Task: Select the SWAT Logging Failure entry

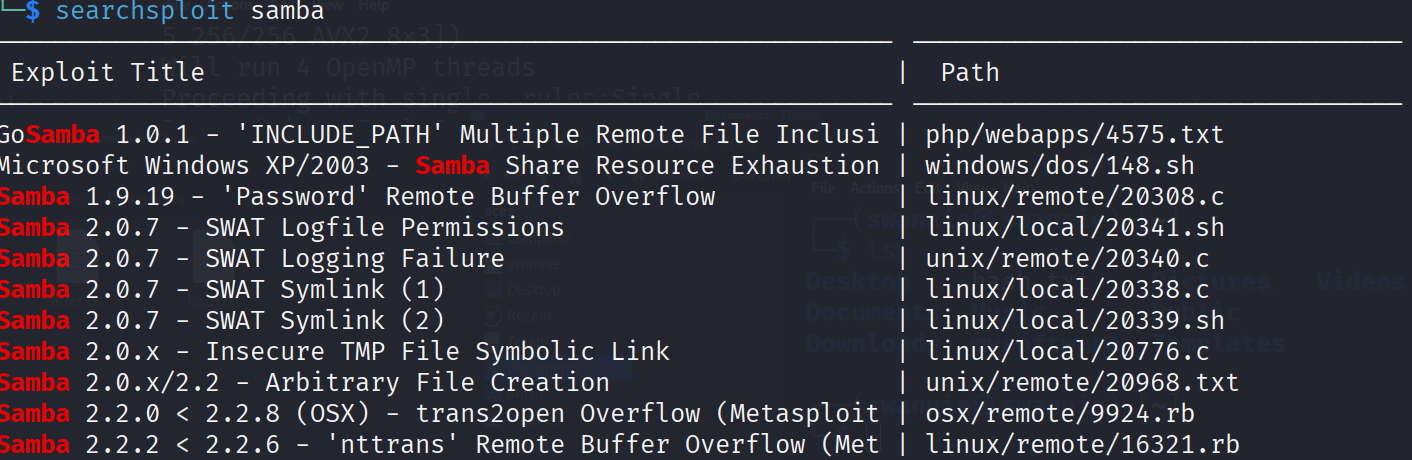Action: click(x=252, y=258)
